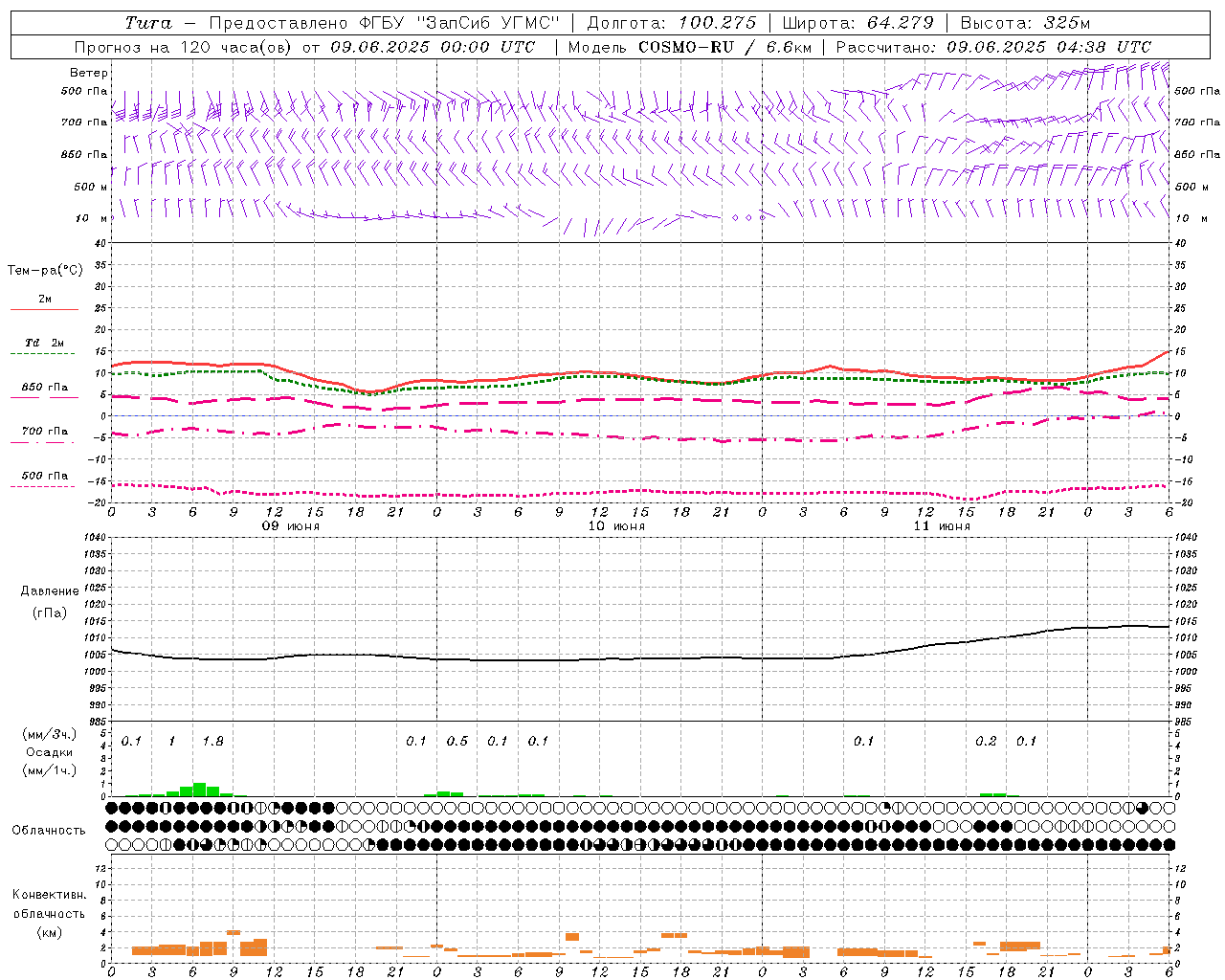Image resolution: width=1225 pixels, height=980 pixels.
Task: Click the precipitation total "0.5"
Action: [x=457, y=742]
